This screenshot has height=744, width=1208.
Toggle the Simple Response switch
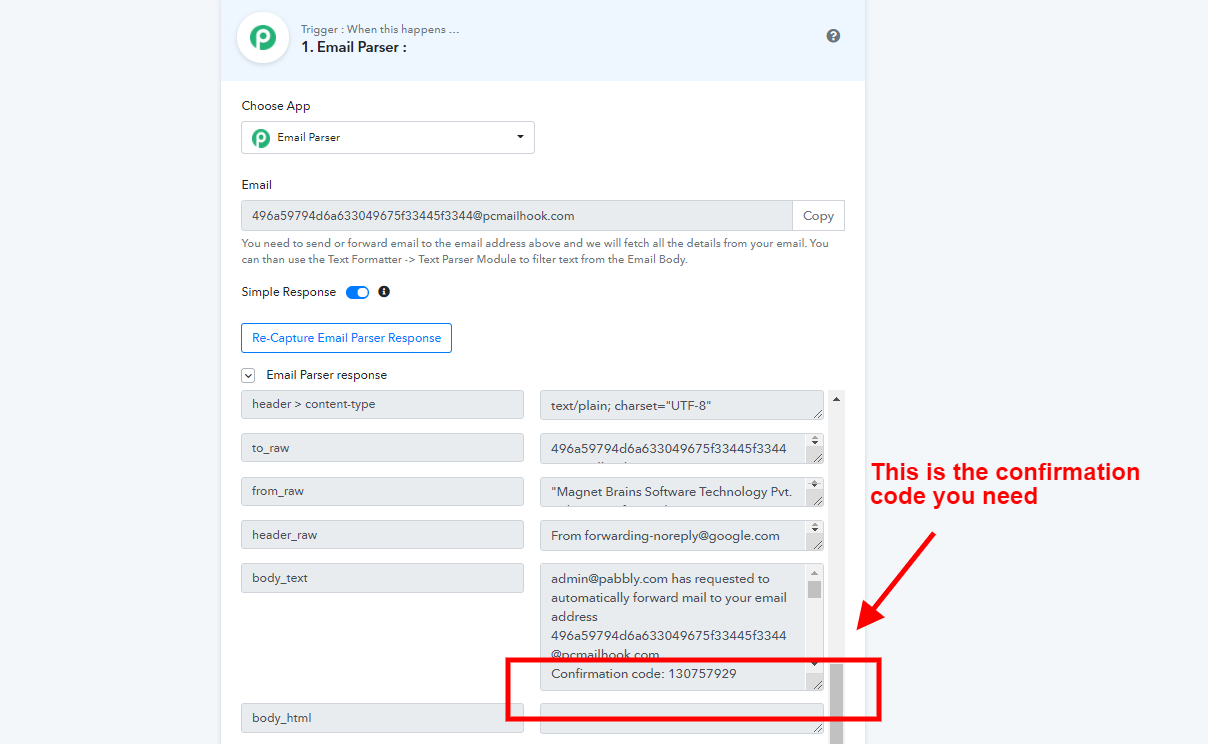(358, 292)
